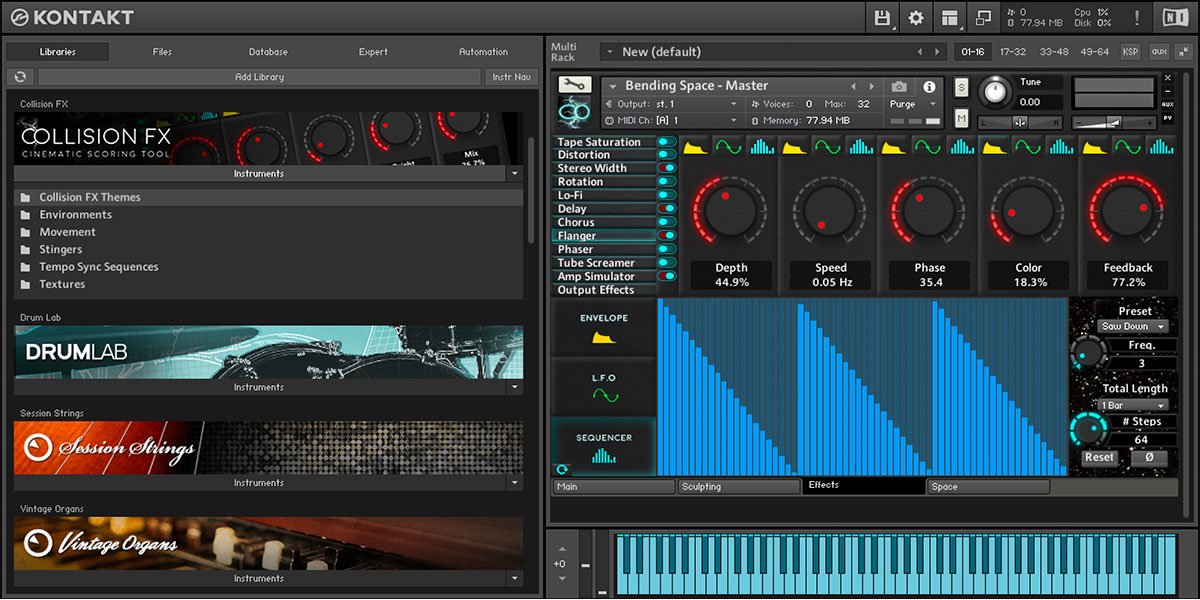Click the refresh libraries icon

click(x=20, y=77)
